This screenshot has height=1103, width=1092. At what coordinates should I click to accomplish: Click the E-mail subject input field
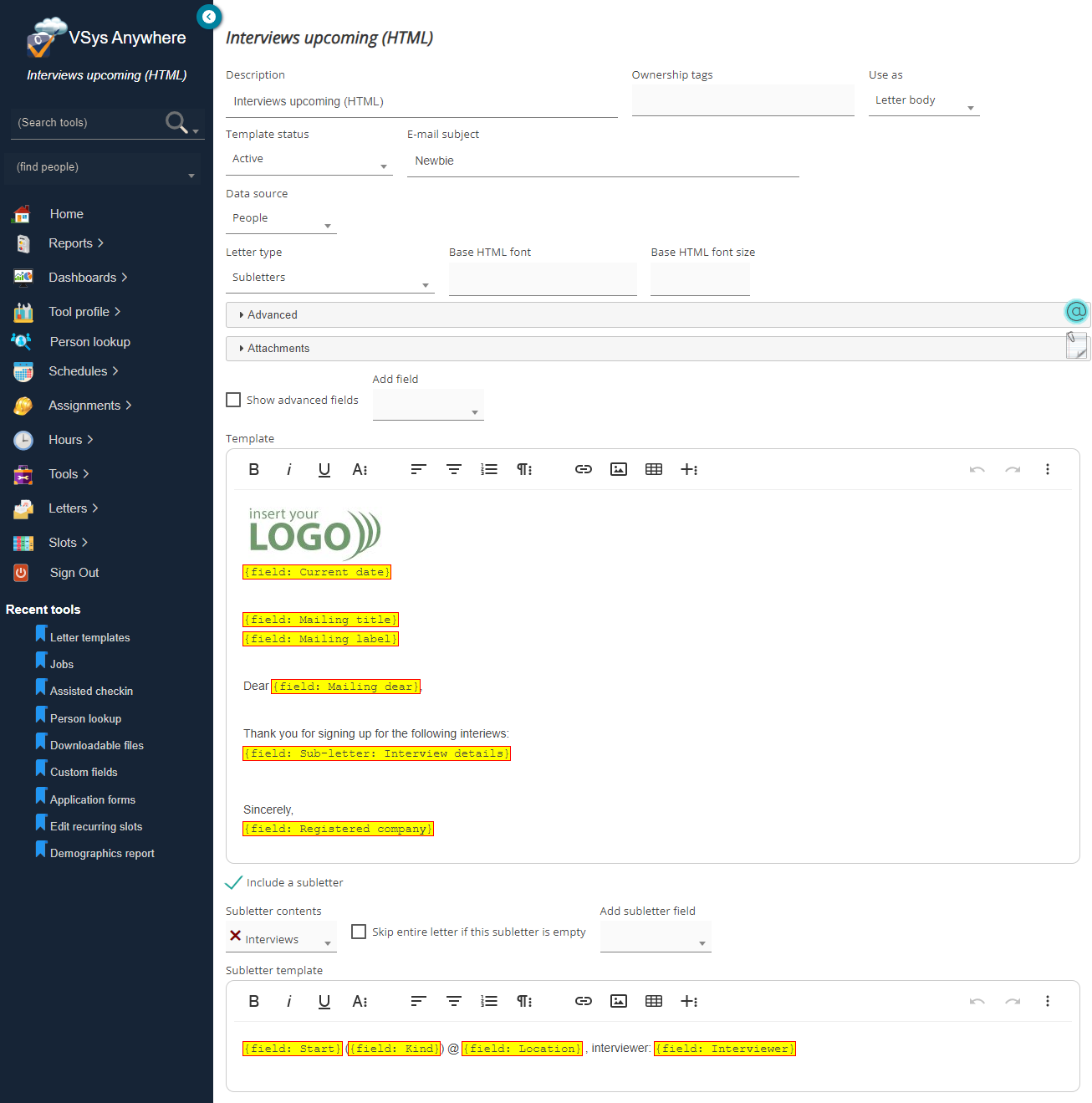coord(602,161)
